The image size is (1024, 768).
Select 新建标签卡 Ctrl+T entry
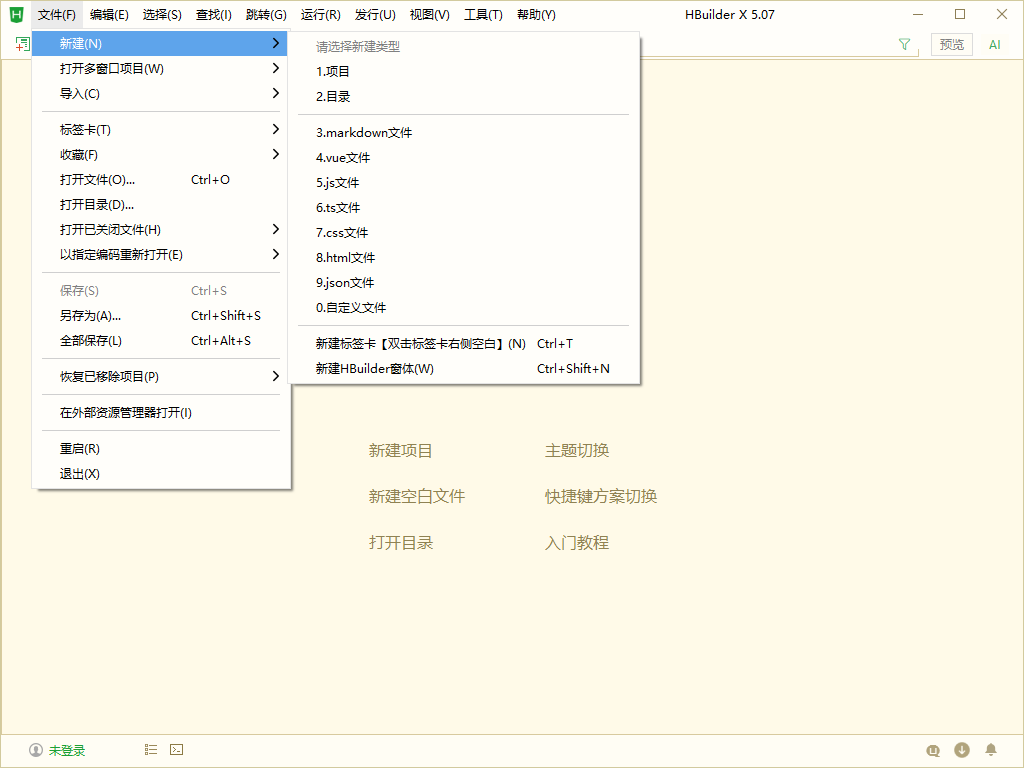click(464, 344)
